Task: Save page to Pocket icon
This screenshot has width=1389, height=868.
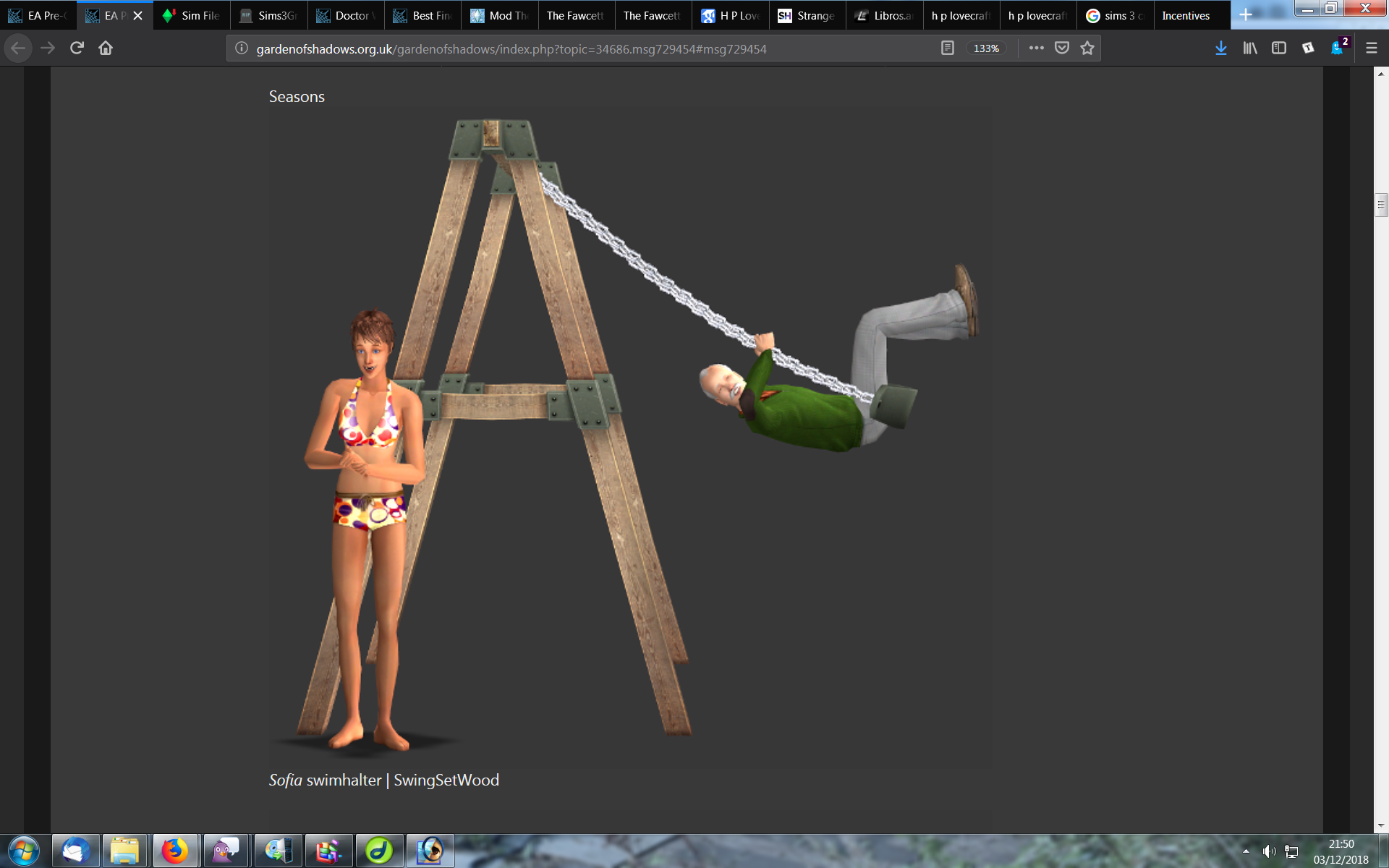Action: [x=1062, y=48]
